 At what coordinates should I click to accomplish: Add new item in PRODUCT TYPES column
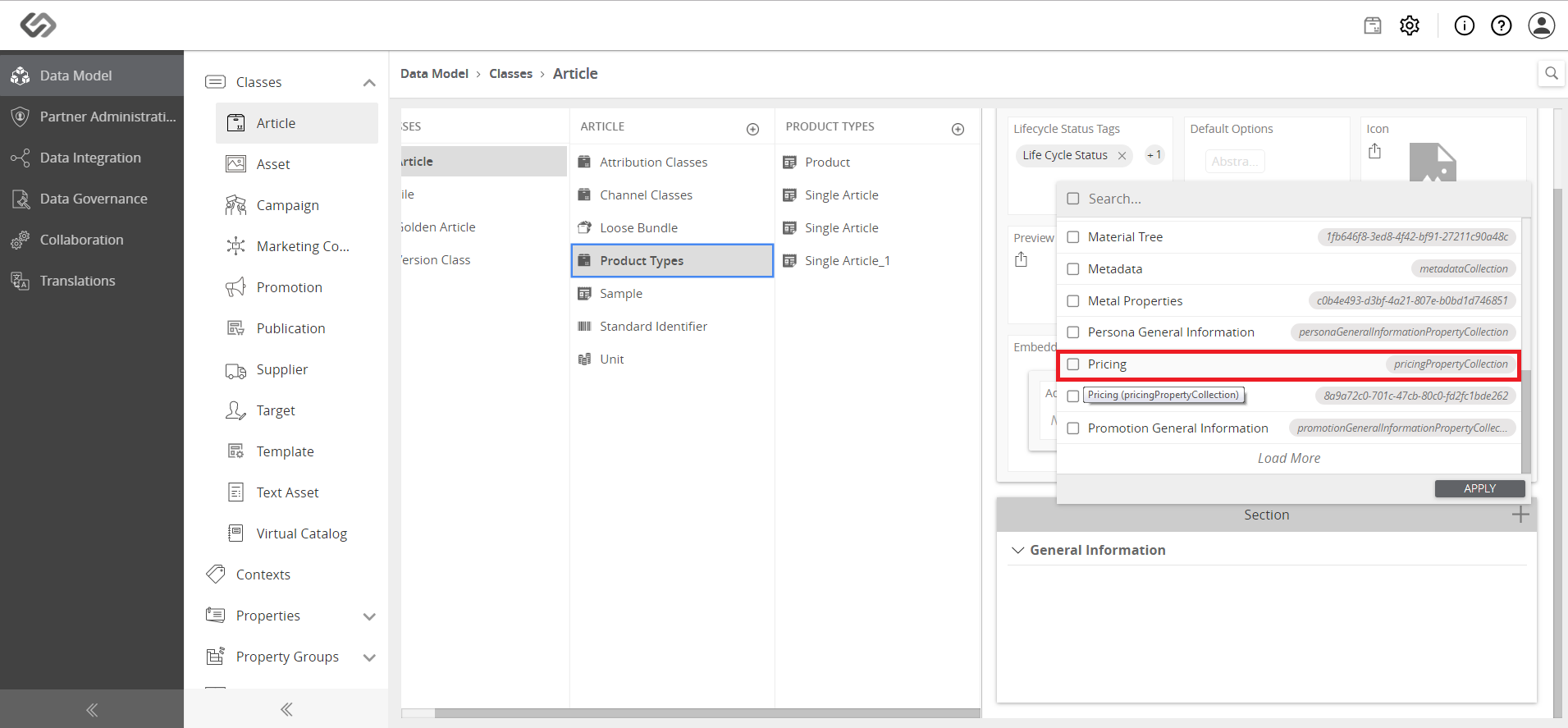click(958, 129)
